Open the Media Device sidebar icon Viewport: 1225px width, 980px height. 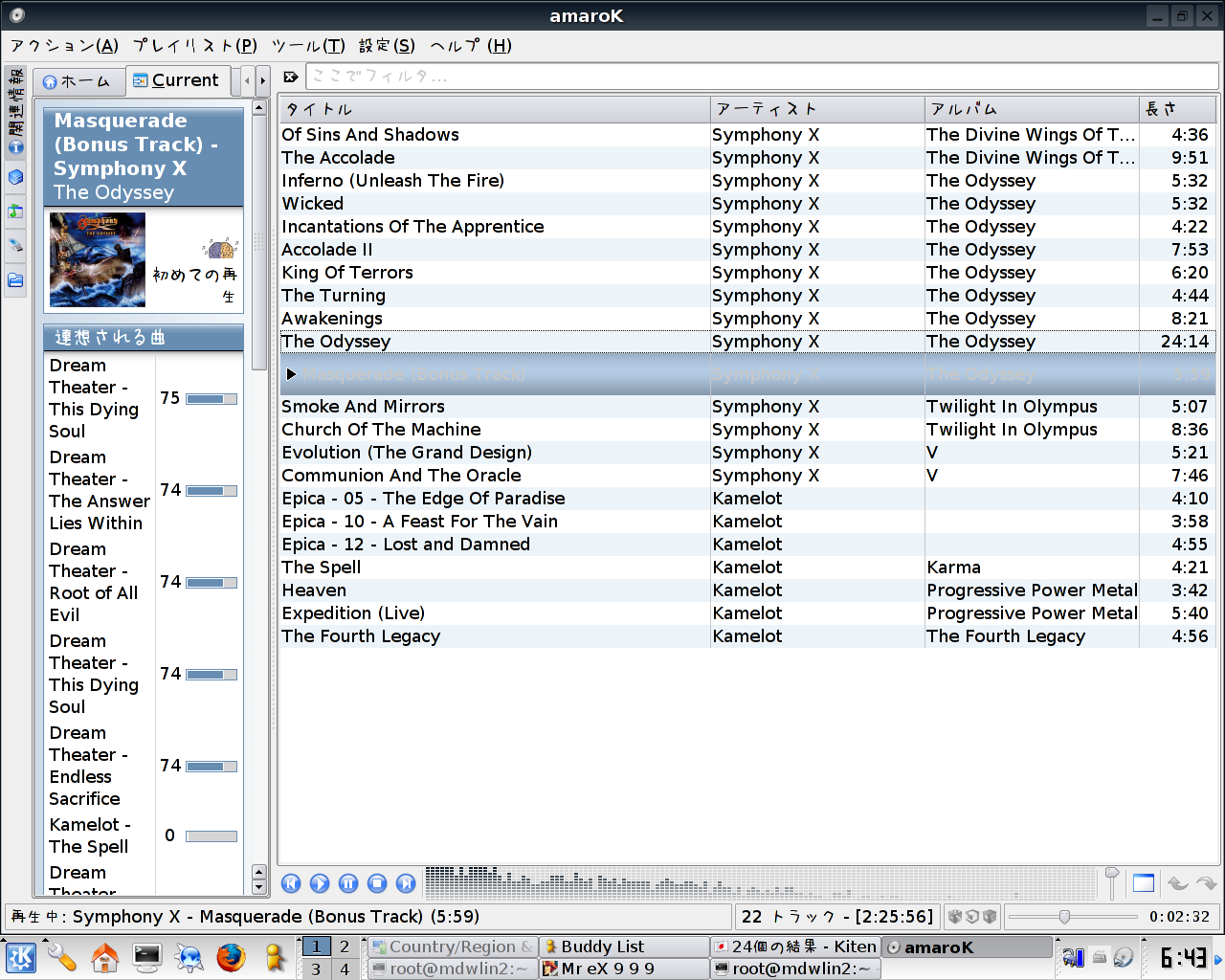[15, 246]
